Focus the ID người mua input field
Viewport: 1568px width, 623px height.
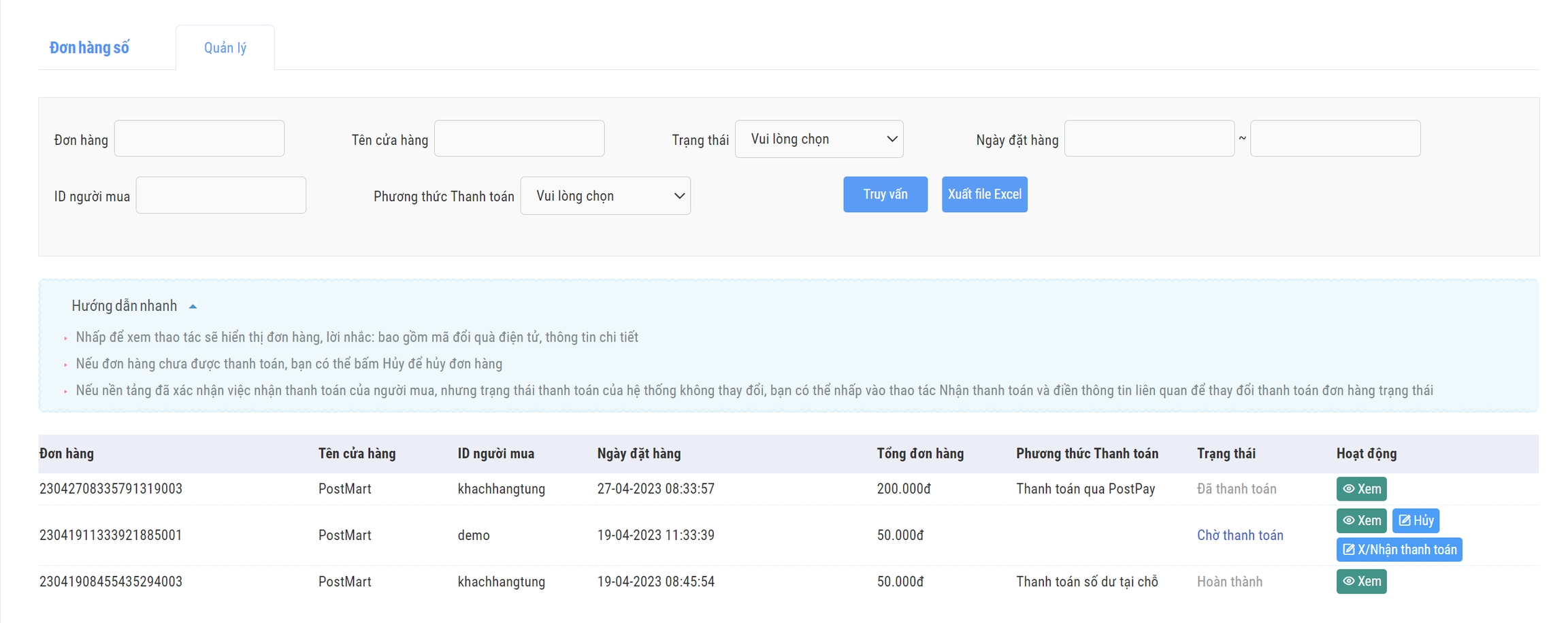tap(220, 196)
